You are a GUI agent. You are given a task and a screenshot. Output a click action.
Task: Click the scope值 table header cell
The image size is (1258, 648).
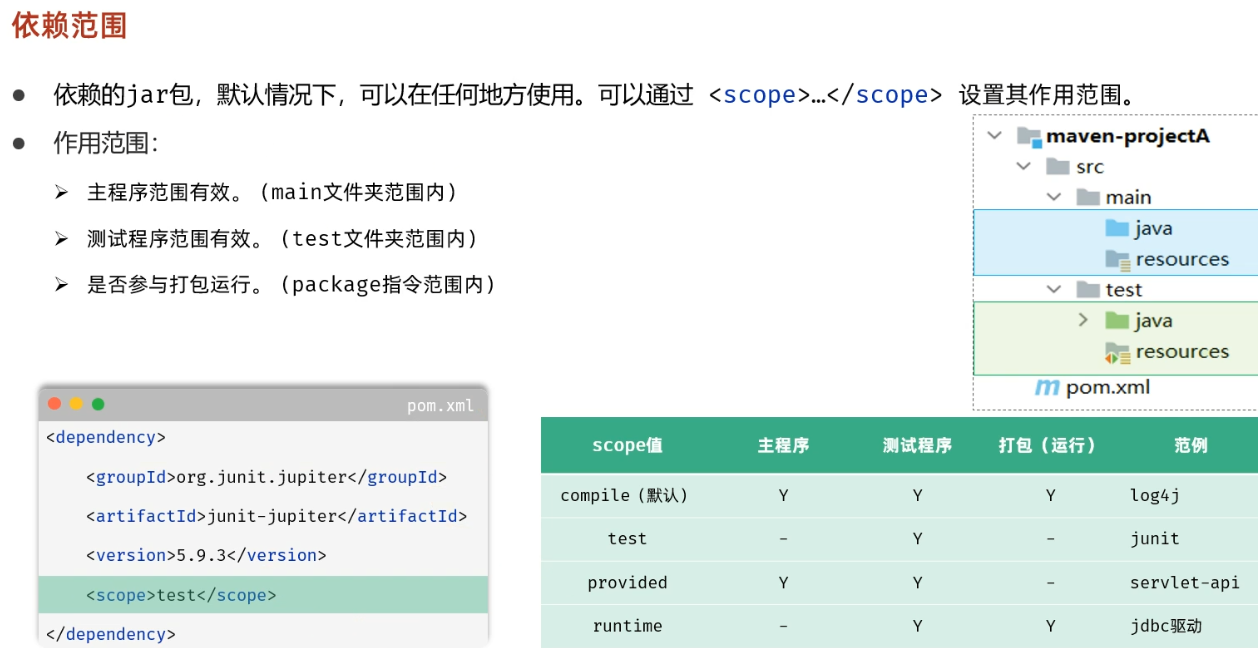click(627, 445)
